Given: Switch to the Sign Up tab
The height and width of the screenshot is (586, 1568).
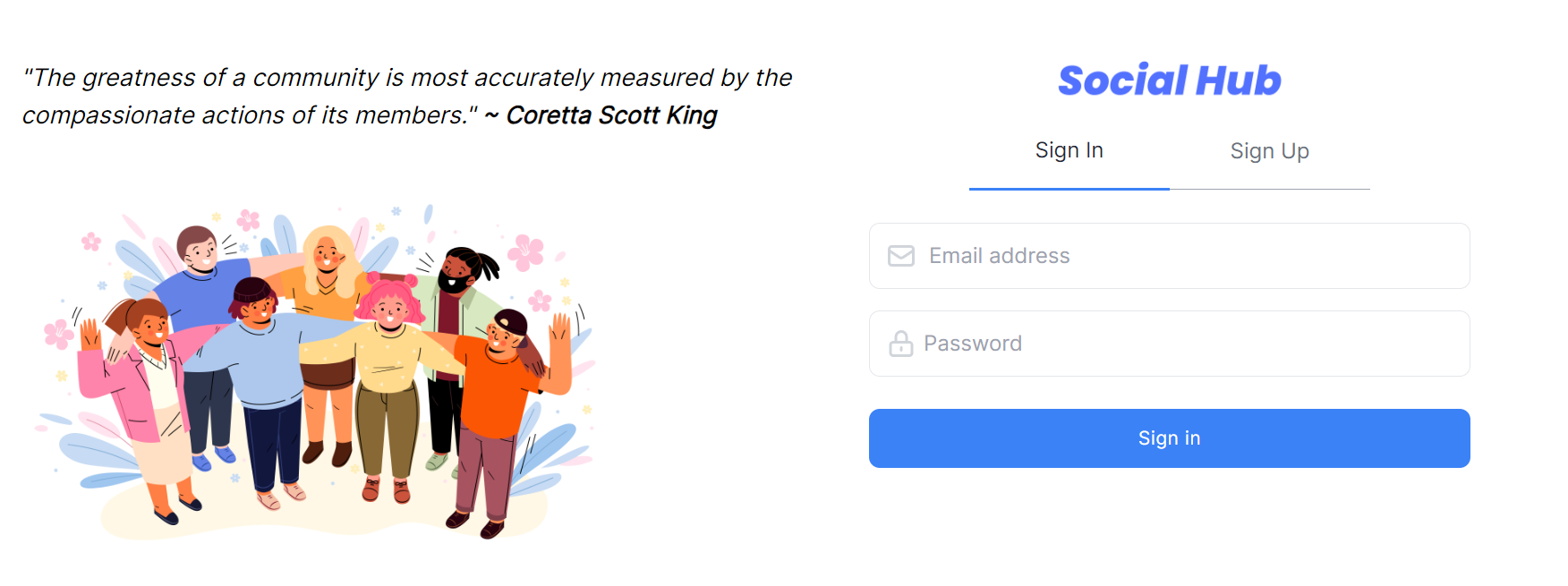Looking at the screenshot, I should (1269, 151).
